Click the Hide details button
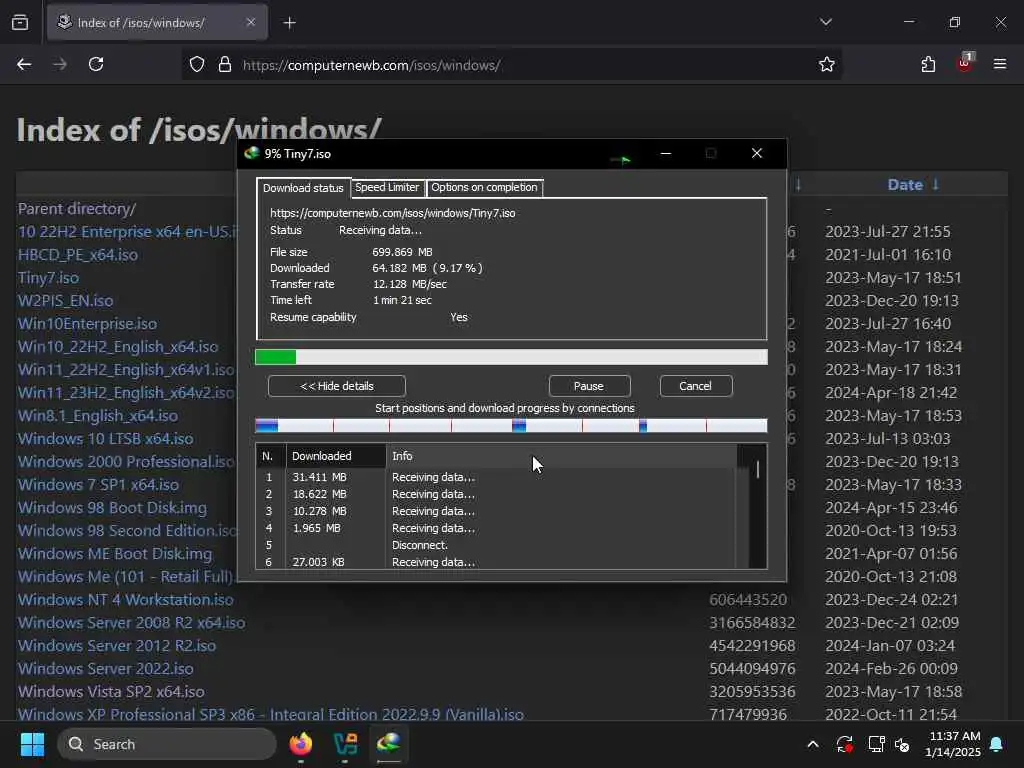The image size is (1024, 768). (x=336, y=386)
